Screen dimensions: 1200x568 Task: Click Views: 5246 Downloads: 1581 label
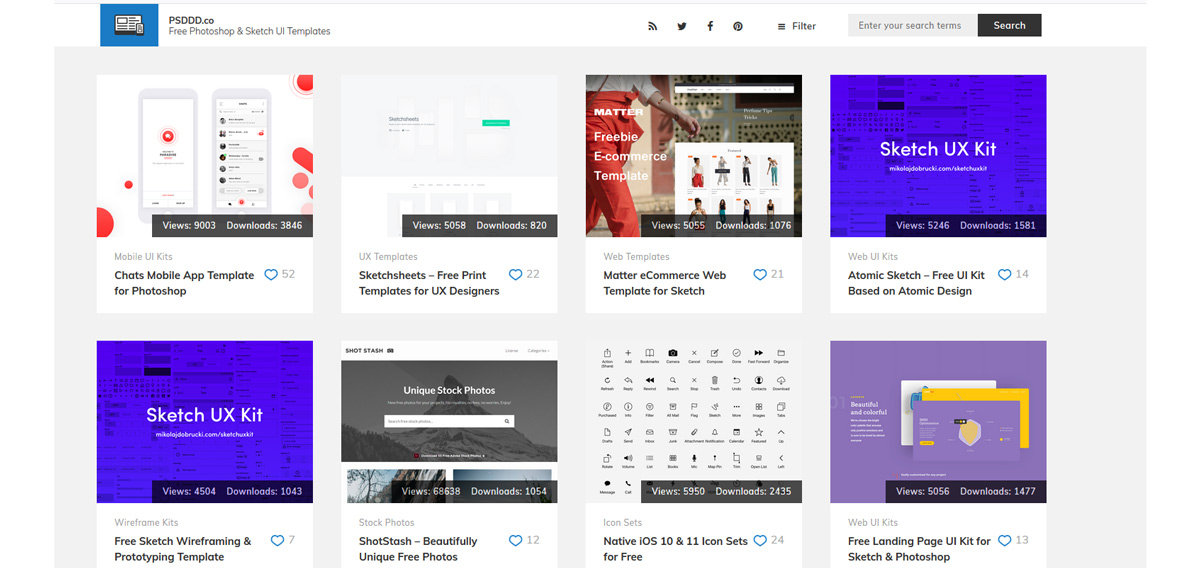(x=966, y=225)
